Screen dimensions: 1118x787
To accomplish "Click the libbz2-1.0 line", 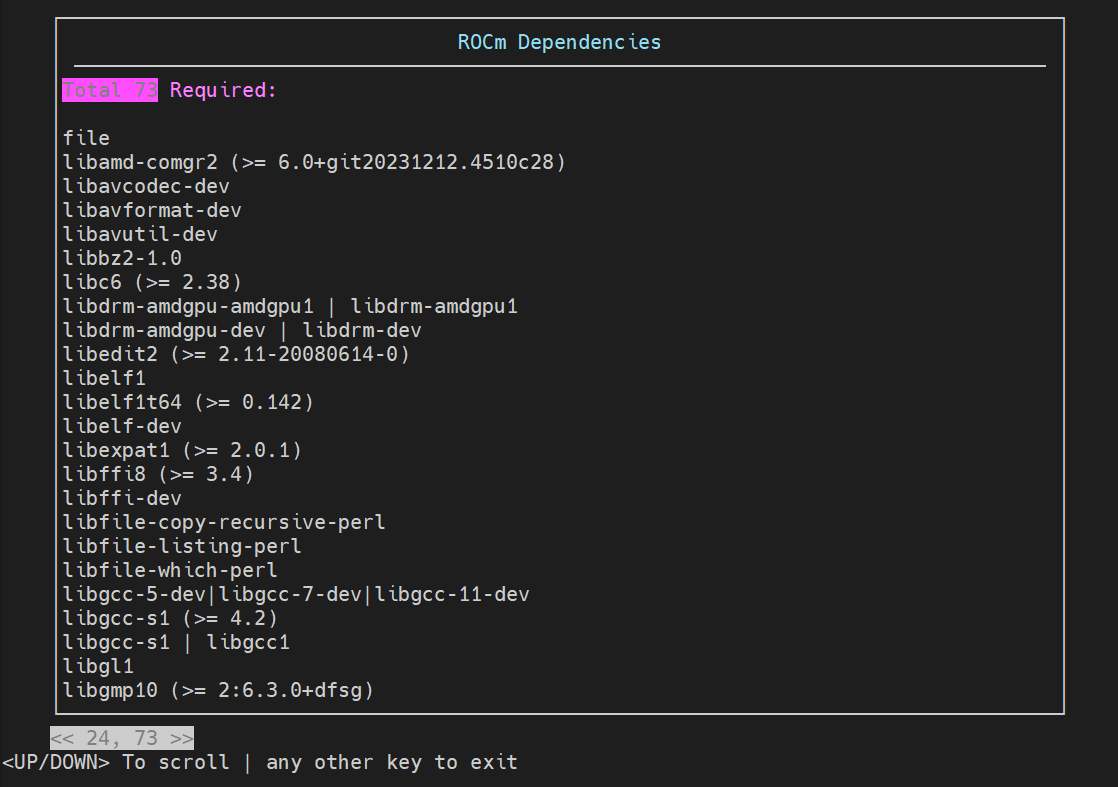I will (123, 258).
